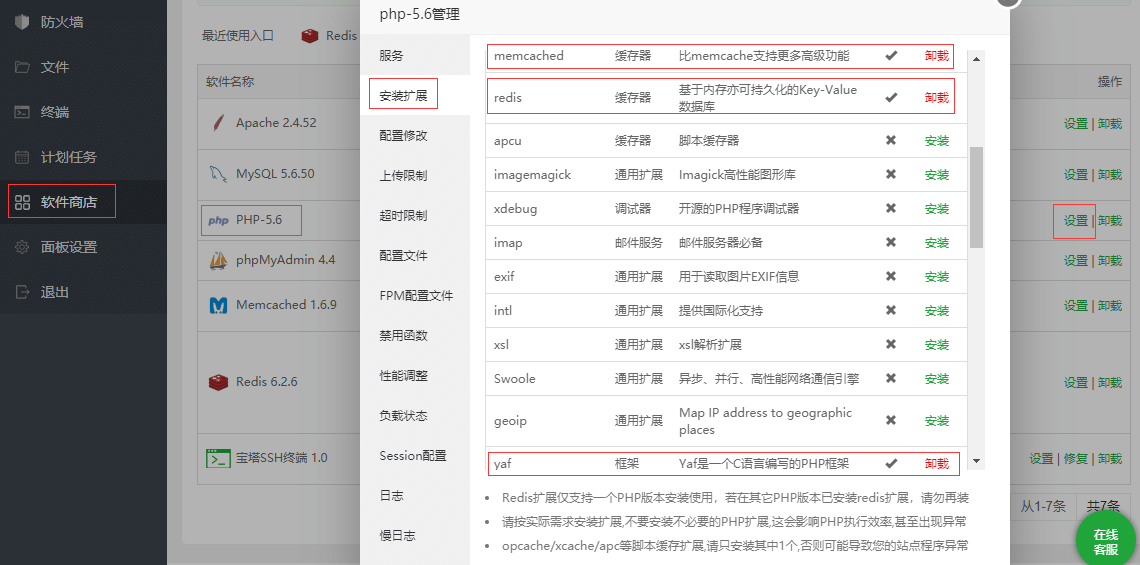The image size is (1140, 565).
Task: Open the 在线客服 chat button
Action: tap(1105, 541)
